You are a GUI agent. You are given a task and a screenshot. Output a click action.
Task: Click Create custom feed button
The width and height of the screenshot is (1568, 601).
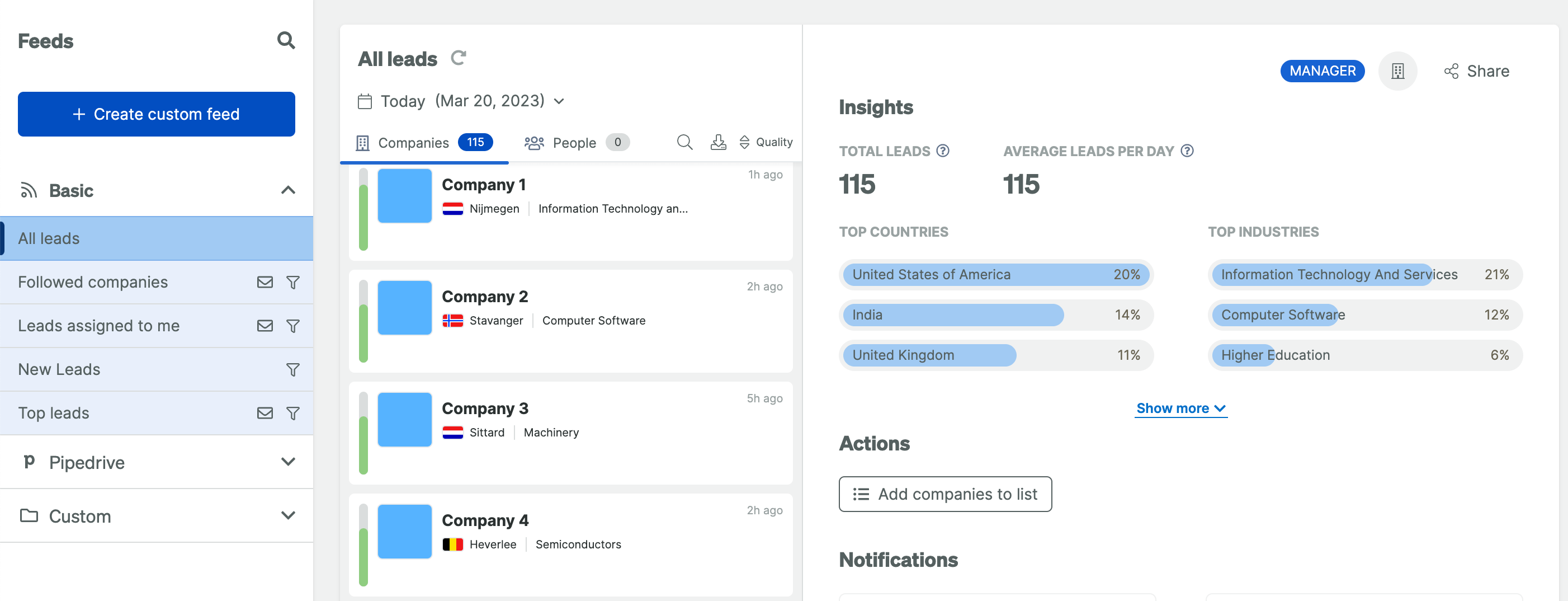pos(157,115)
